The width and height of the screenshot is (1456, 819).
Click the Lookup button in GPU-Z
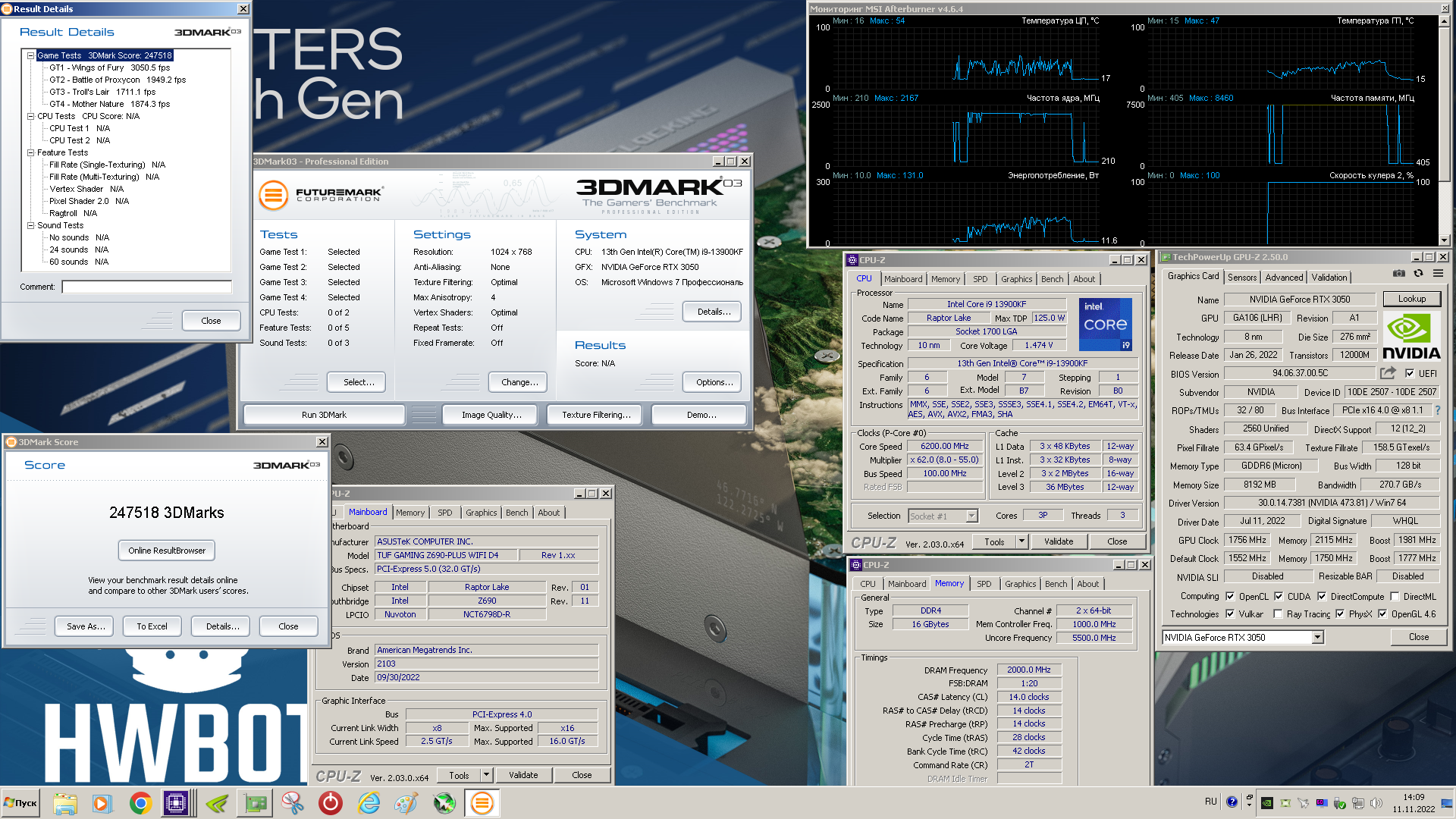click(1412, 299)
